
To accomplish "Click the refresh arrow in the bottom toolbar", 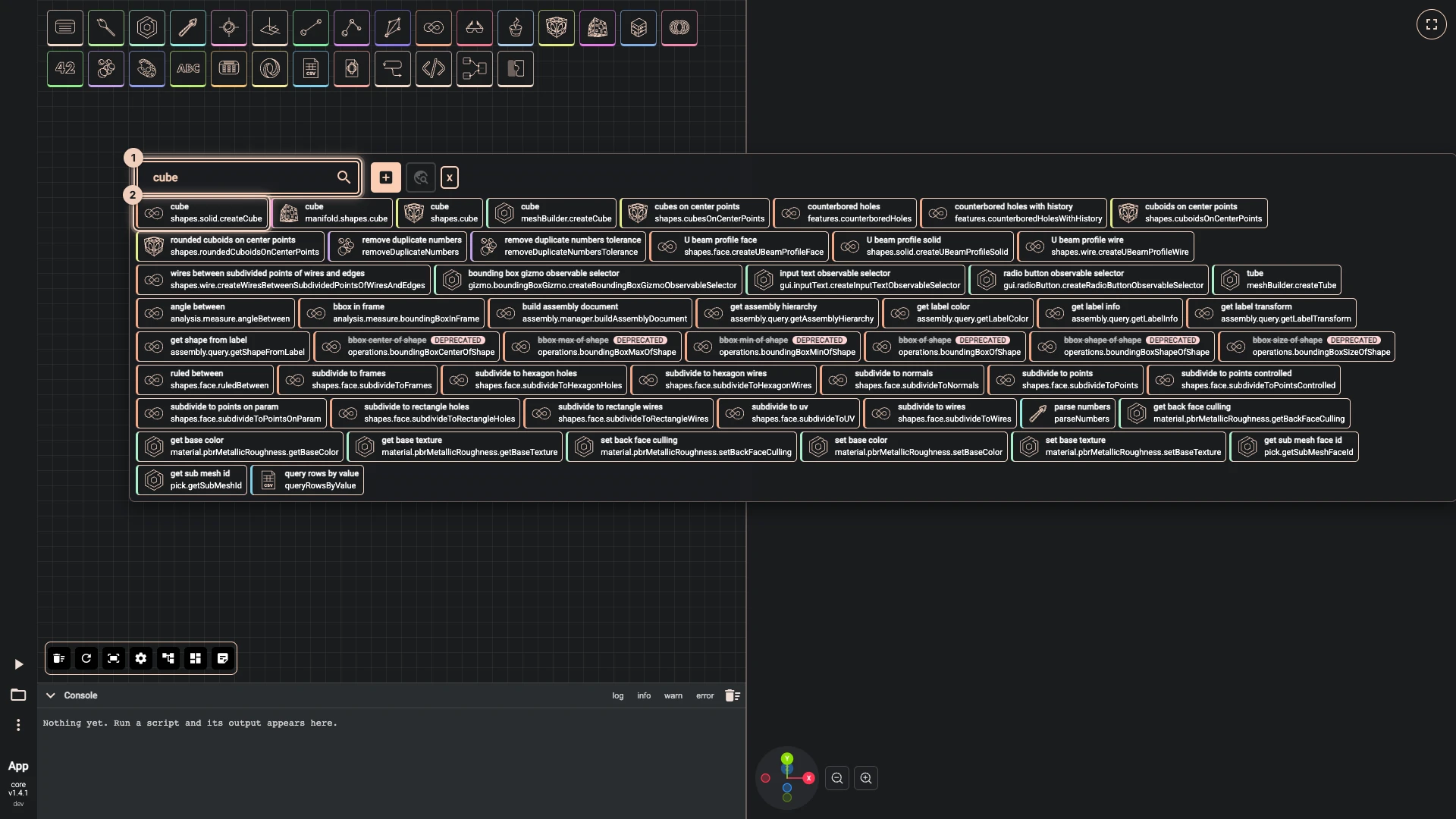I will (86, 658).
